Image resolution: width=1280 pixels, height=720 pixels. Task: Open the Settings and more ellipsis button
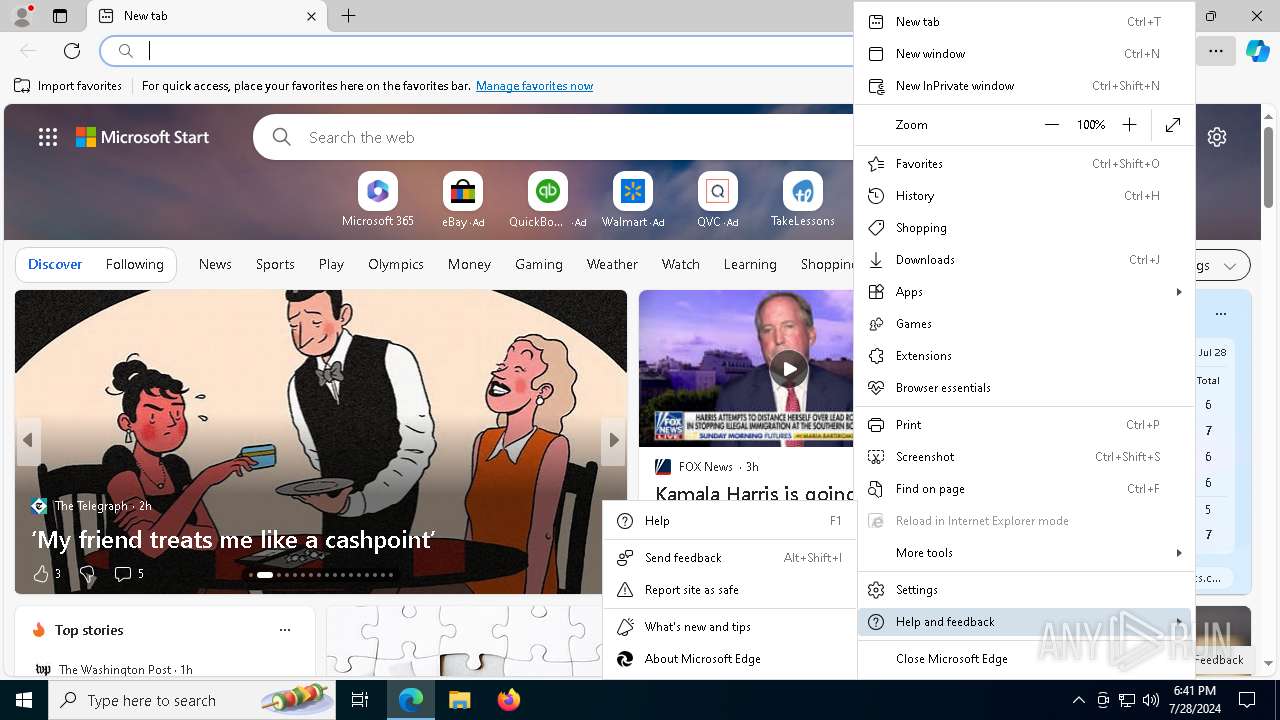(x=1216, y=51)
